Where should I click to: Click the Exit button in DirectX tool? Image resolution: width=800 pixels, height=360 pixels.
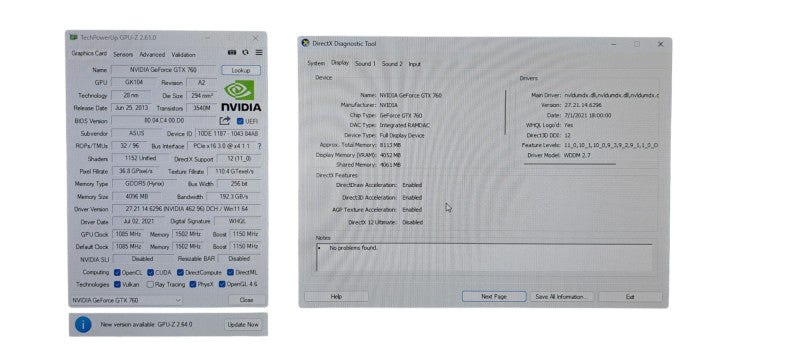[630, 296]
